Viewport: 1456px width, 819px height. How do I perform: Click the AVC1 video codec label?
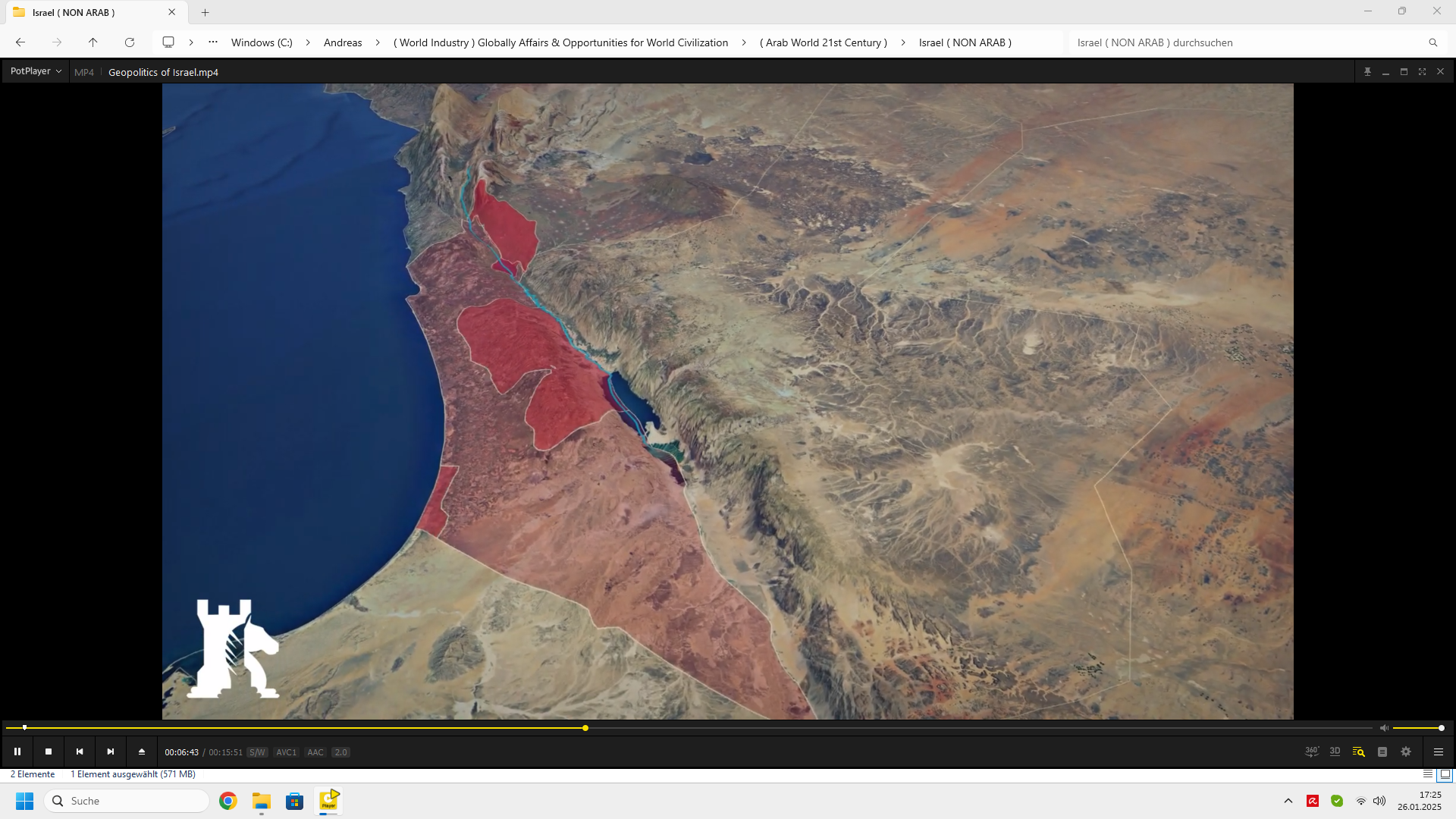coord(286,752)
